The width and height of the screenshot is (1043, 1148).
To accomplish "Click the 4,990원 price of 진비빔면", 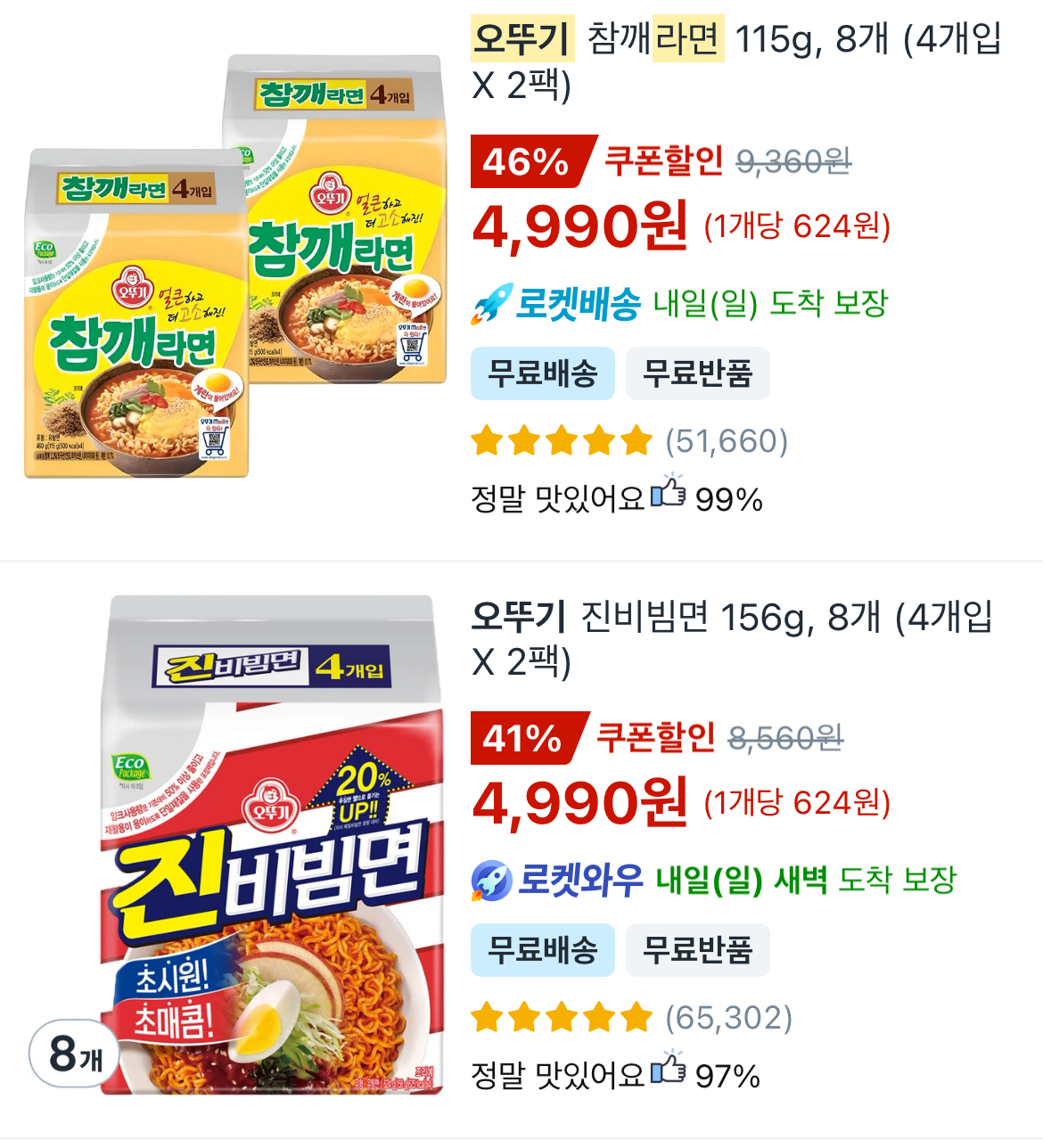I will pos(580,803).
